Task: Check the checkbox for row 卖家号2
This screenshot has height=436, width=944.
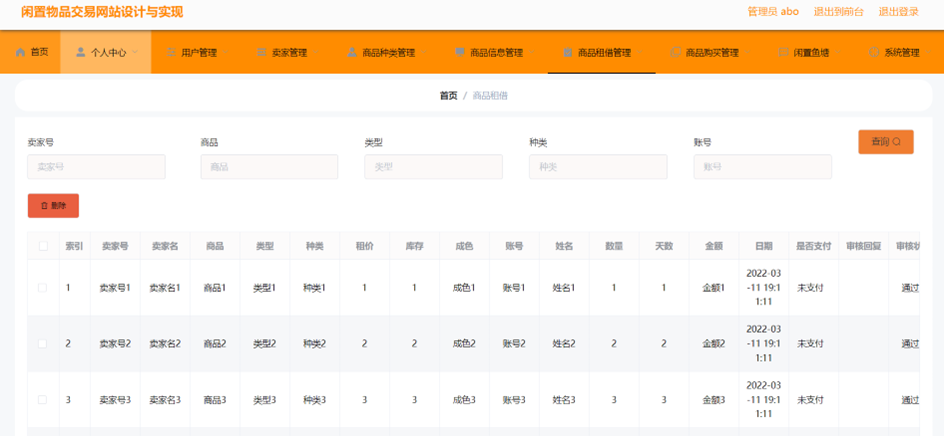Action: (x=43, y=344)
